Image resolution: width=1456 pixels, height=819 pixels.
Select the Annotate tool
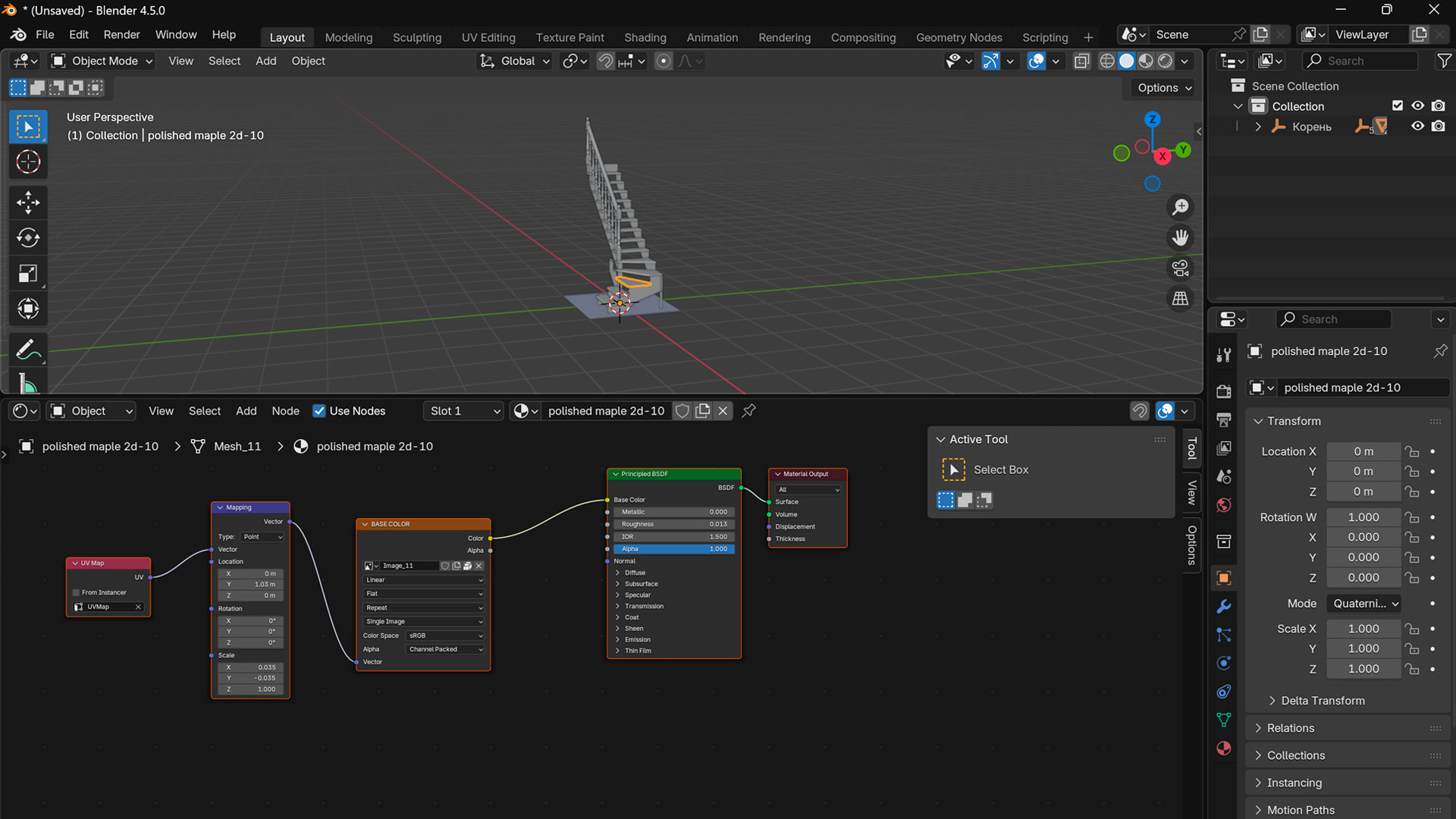(x=28, y=350)
